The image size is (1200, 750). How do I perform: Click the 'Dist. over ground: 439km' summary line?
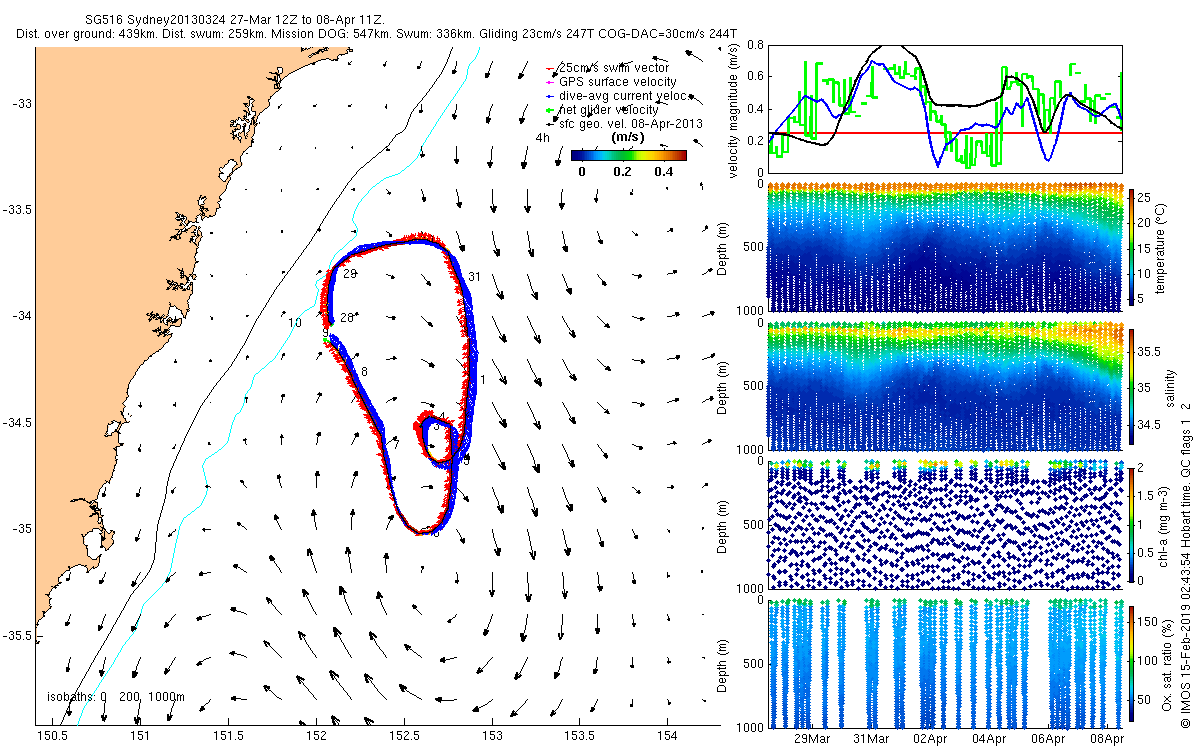pyautogui.click(x=376, y=33)
